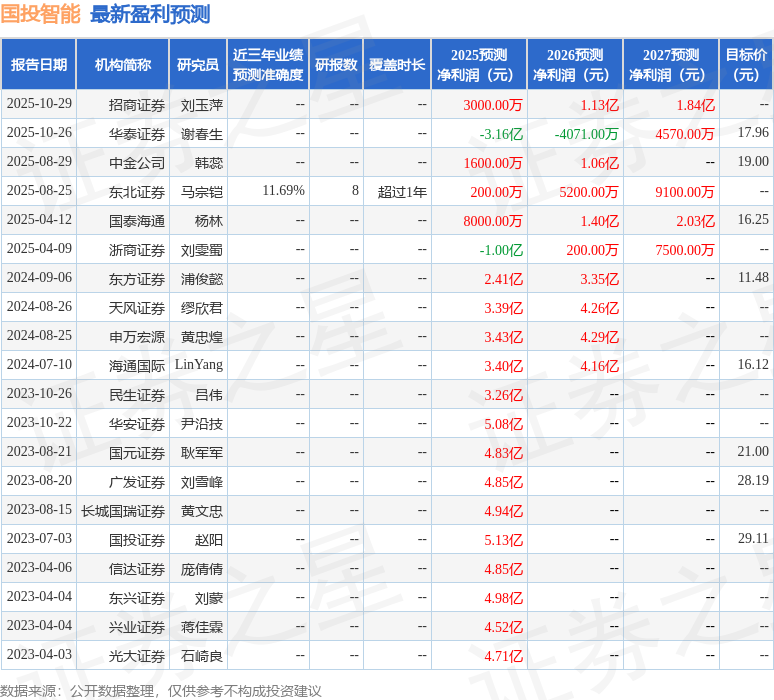Click the 2025预测净利润 column header
The height and width of the screenshot is (700, 774).
[479, 65]
